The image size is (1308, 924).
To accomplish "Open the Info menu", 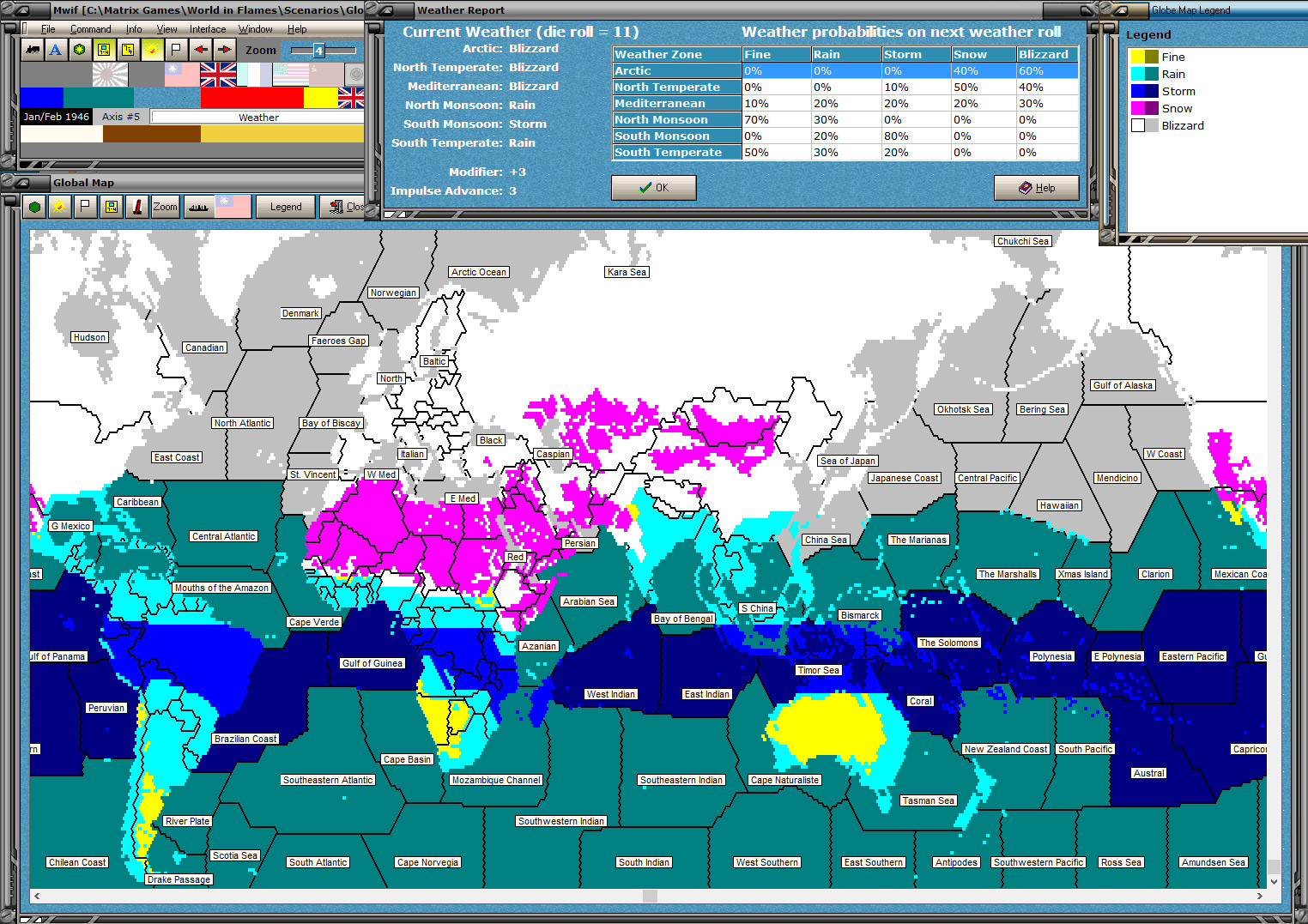I will click(x=134, y=29).
